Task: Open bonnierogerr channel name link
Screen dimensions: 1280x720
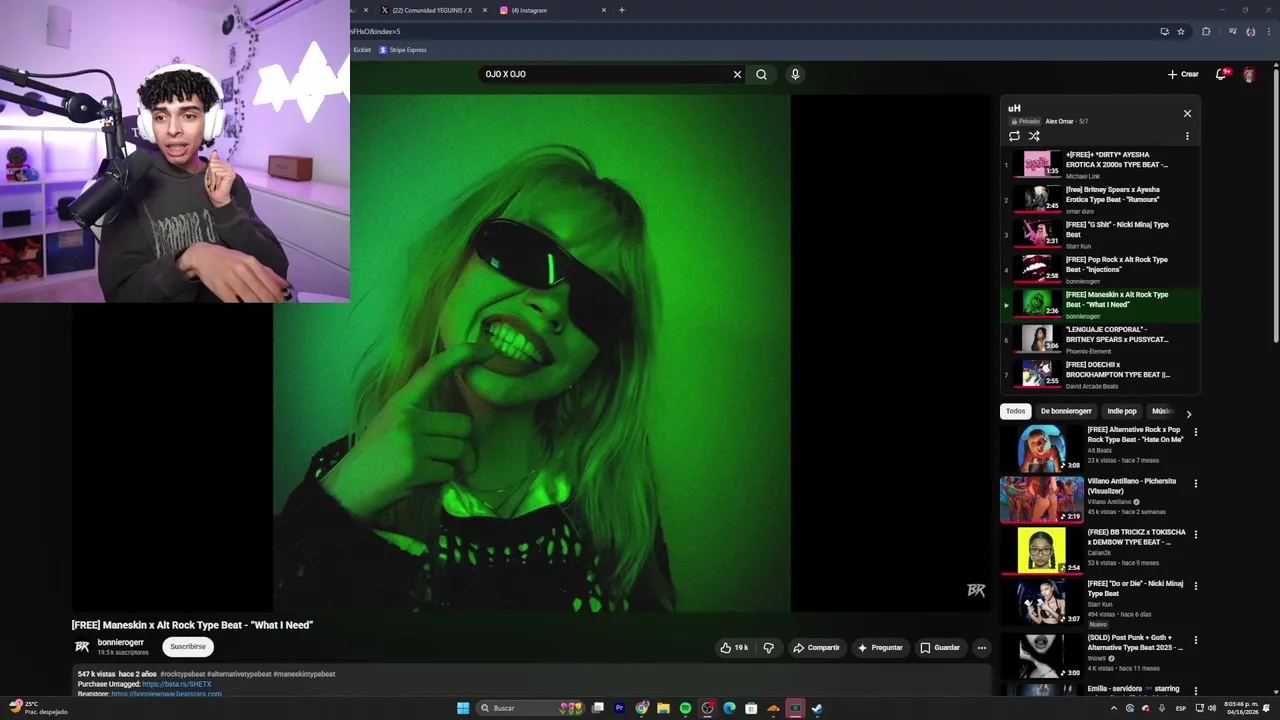Action: 121,642
